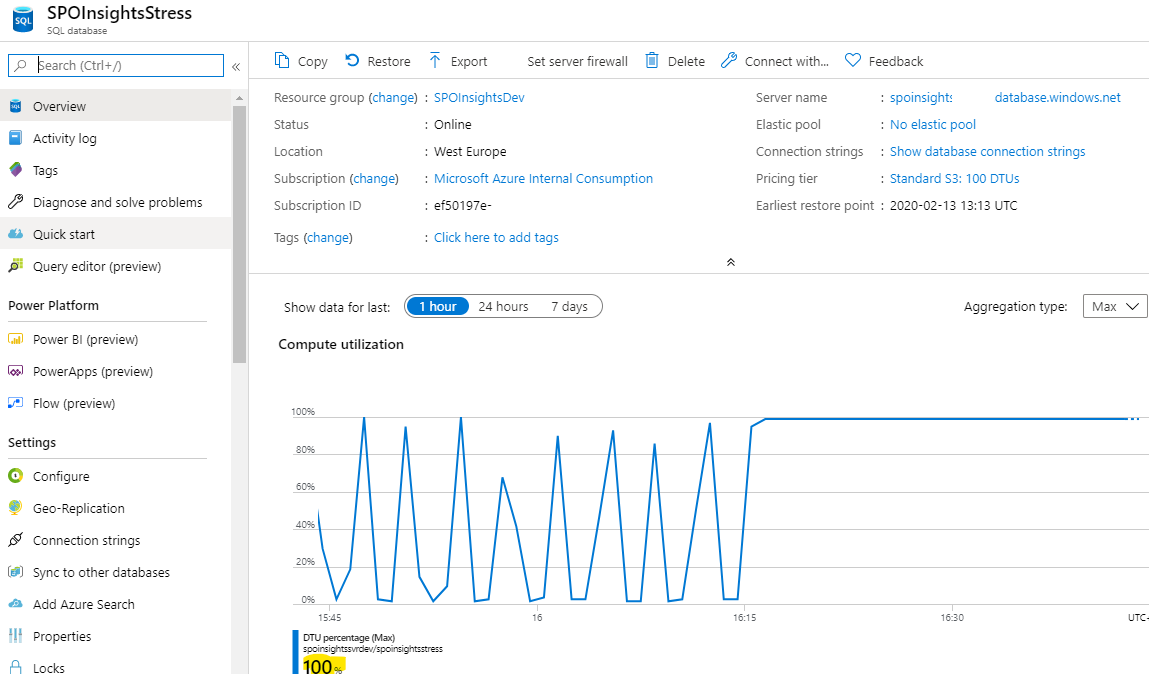
Task: Open Activity log menu item
Action: click(116, 138)
